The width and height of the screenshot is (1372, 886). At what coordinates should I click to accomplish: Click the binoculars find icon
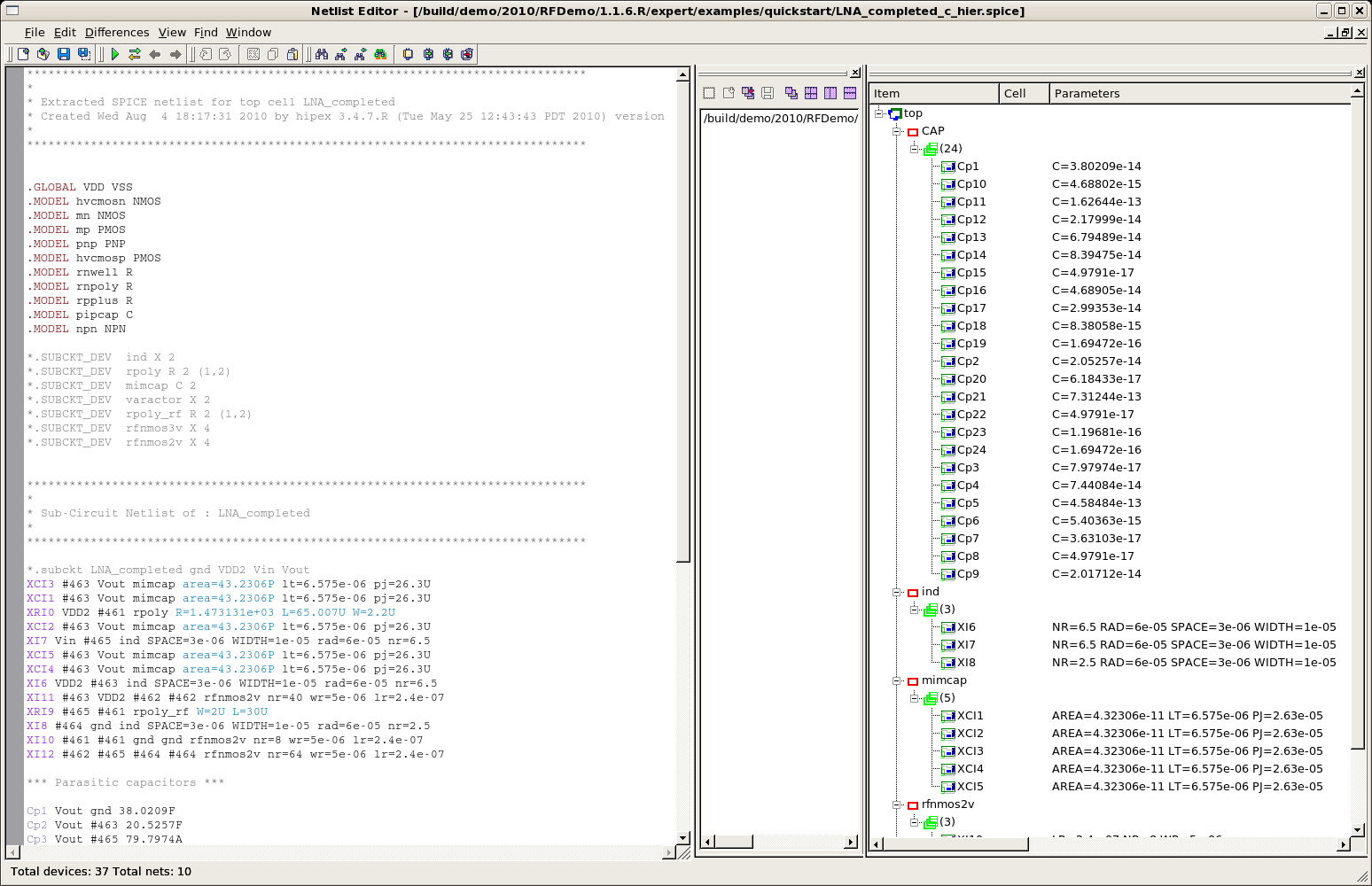321,54
